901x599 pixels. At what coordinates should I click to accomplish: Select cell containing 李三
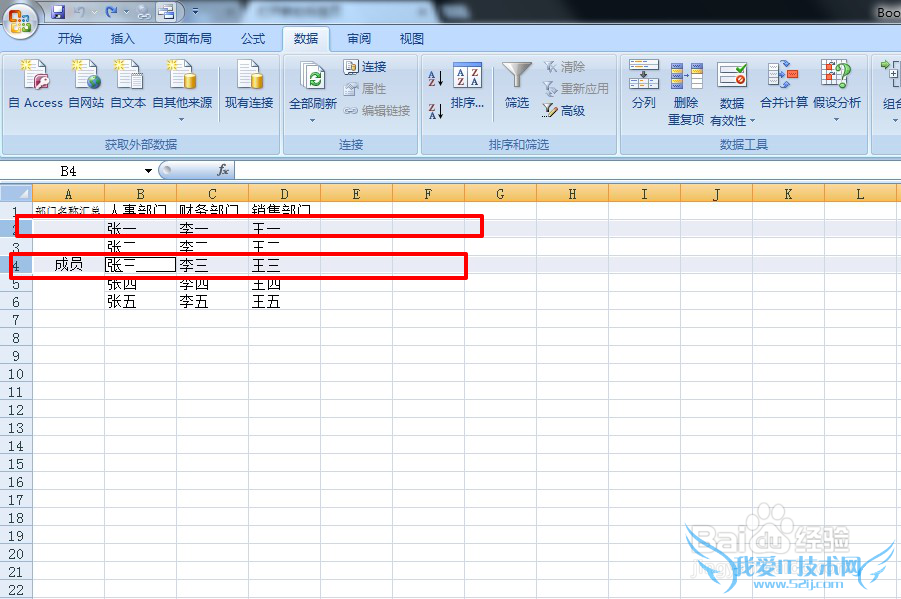pyautogui.click(x=212, y=265)
